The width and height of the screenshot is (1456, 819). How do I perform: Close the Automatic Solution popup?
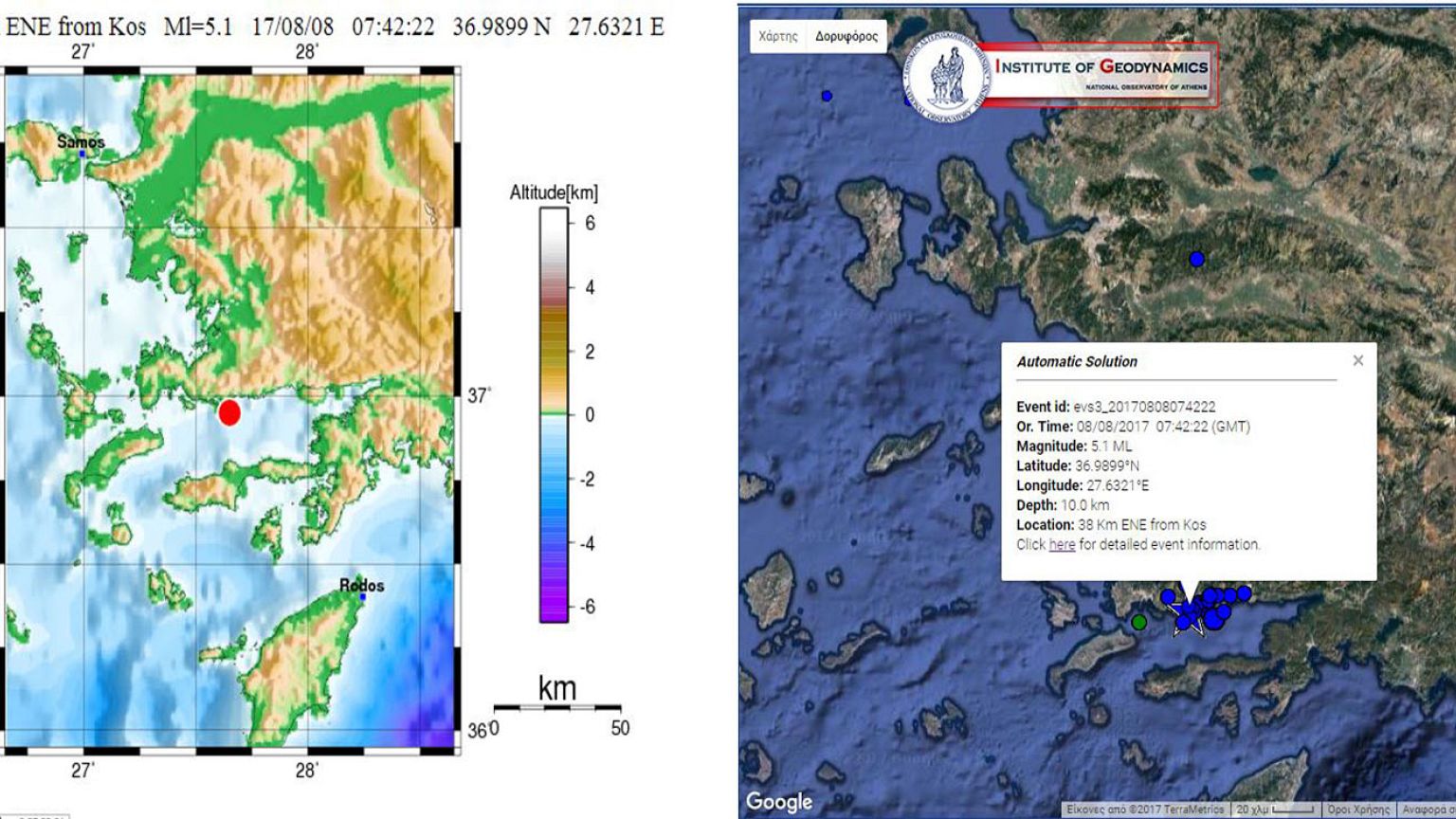1358,360
